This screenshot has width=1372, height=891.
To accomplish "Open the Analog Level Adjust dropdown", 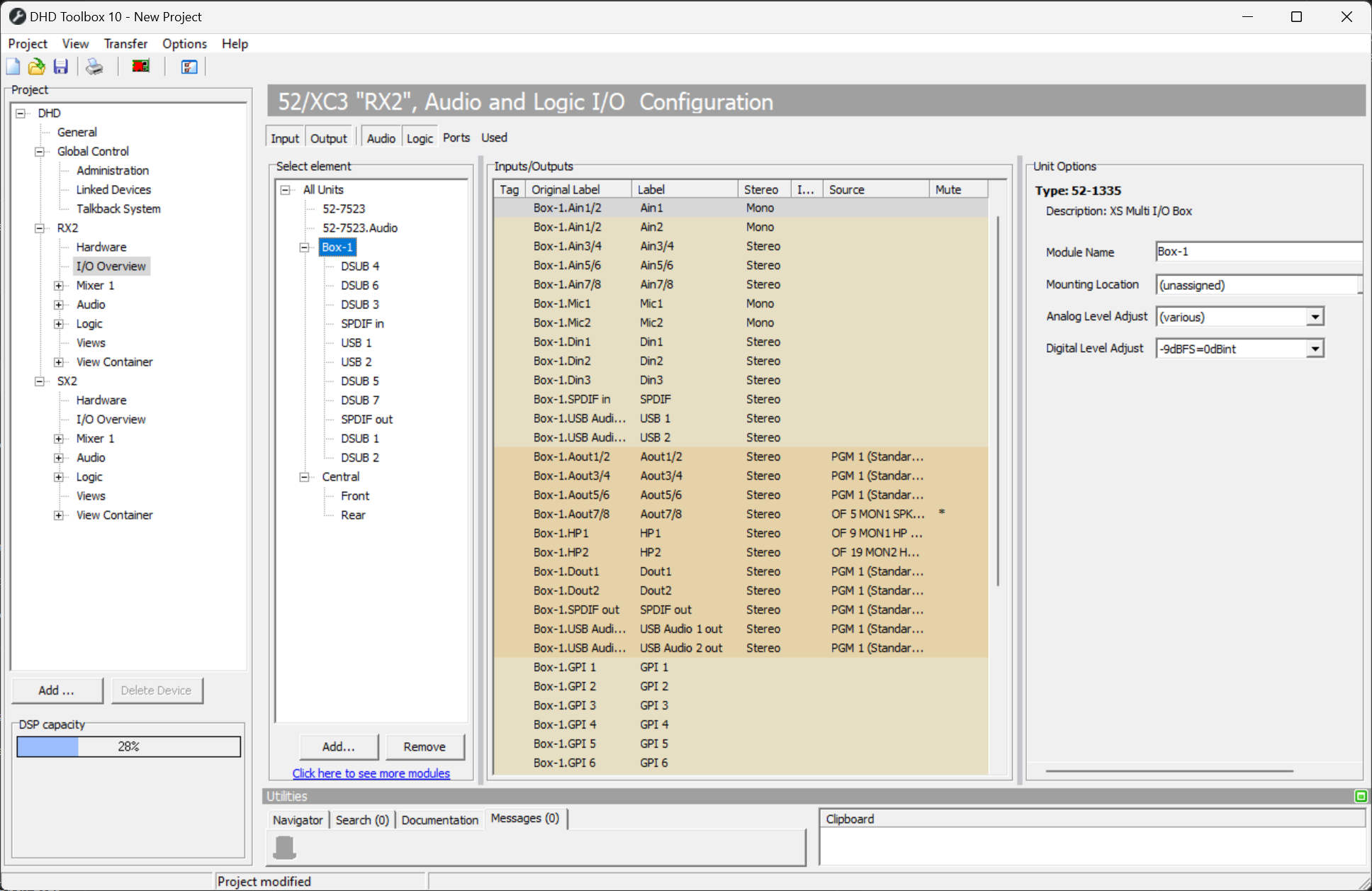I will point(1315,316).
